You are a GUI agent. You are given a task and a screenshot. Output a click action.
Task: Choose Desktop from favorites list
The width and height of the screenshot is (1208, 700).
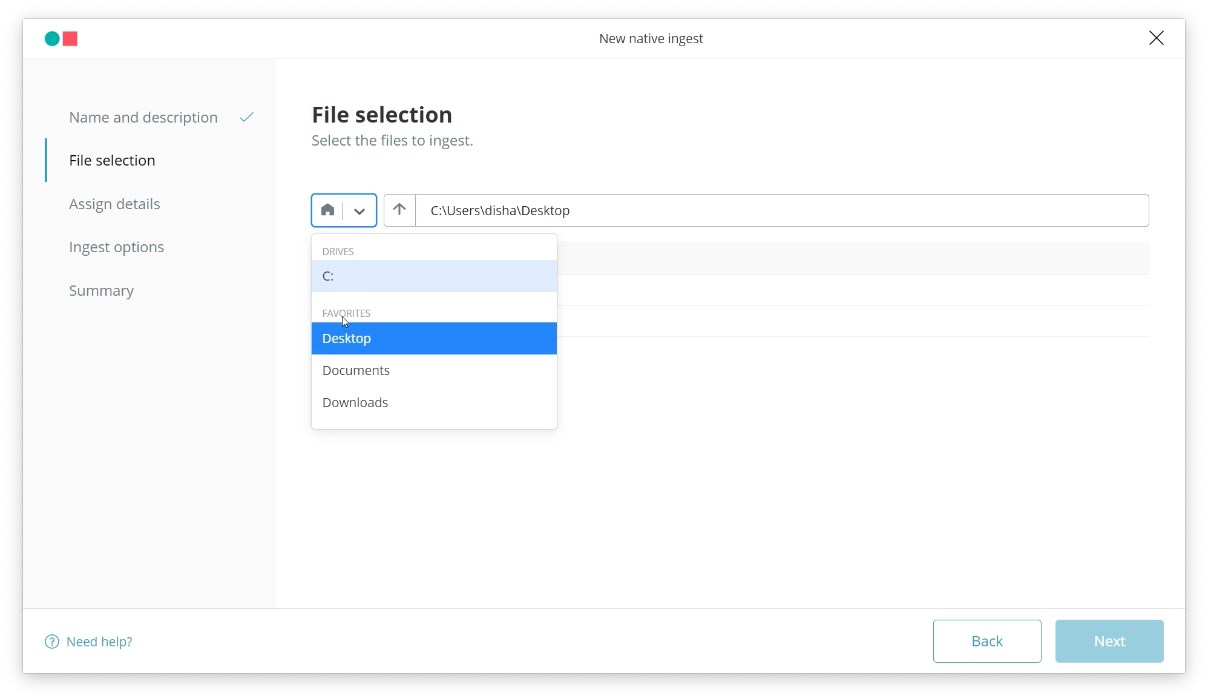click(x=434, y=338)
